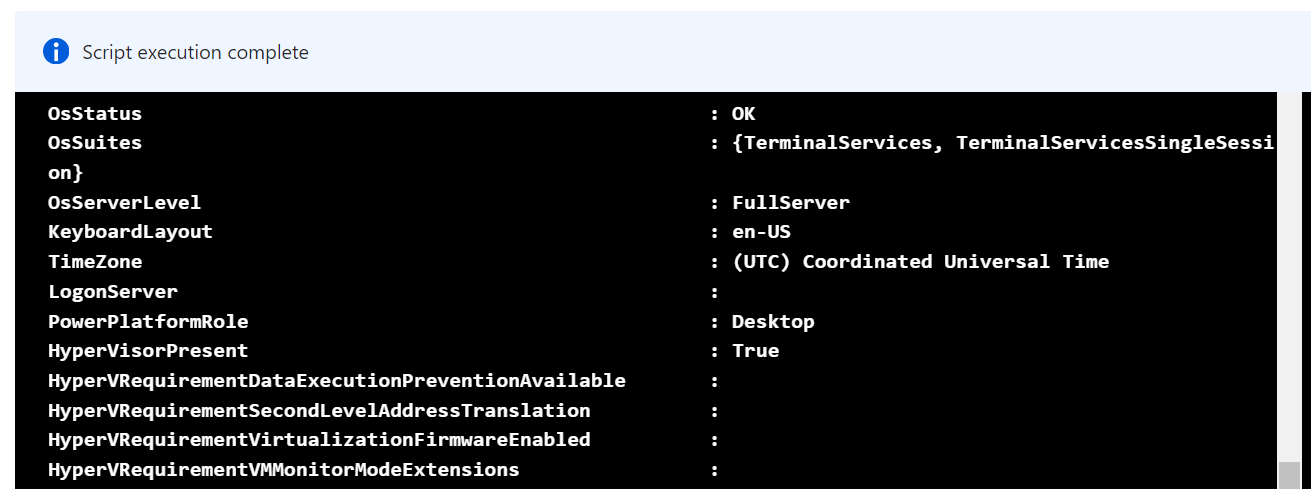
Task: Select the OsStatus property name
Action: point(95,114)
